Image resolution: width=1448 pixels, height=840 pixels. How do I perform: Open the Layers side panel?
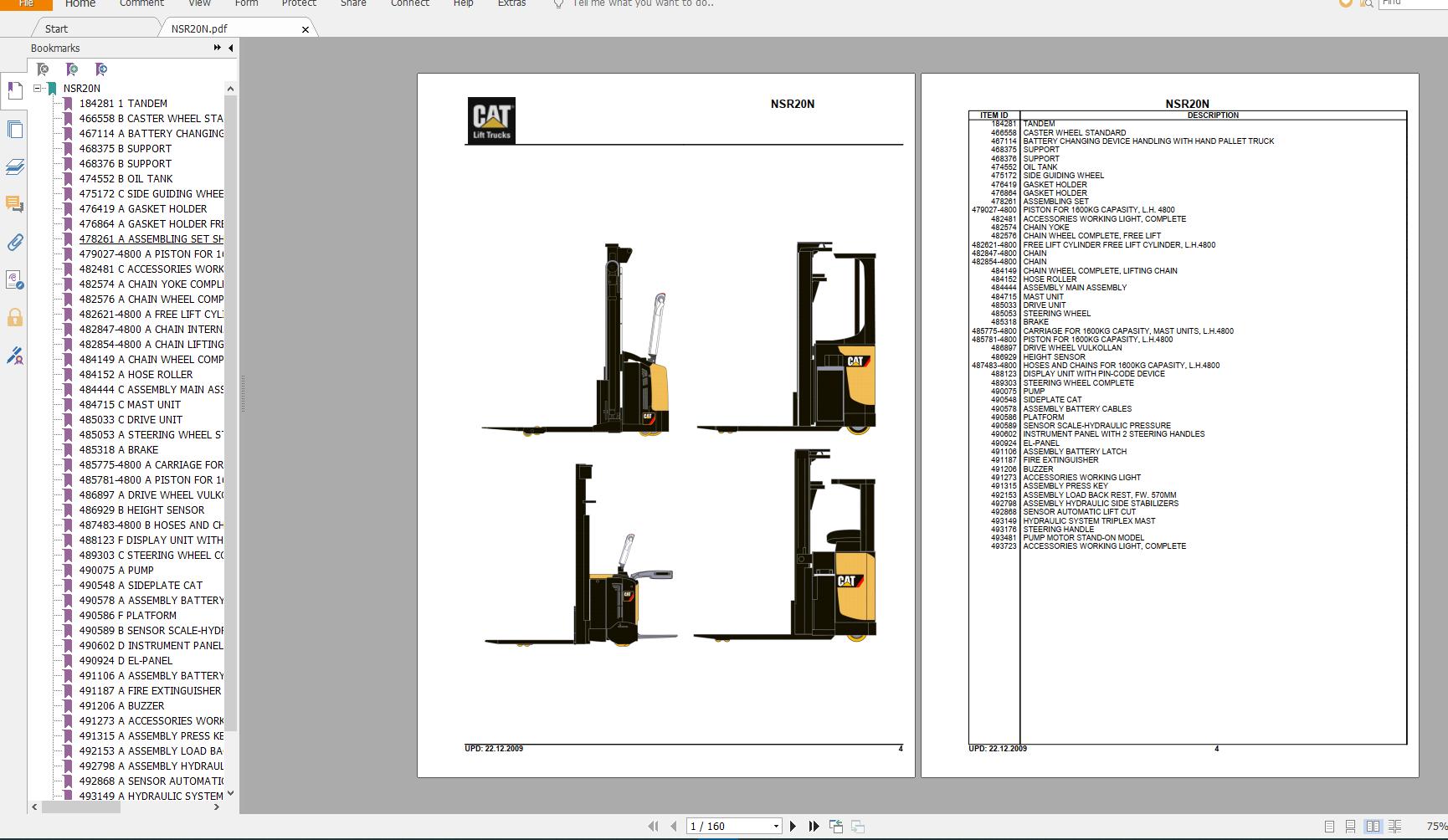(14, 167)
